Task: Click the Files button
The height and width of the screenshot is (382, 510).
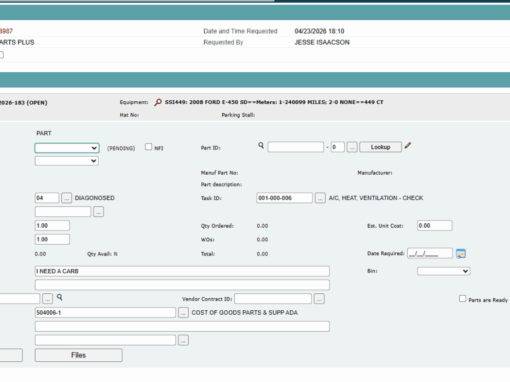Action: click(x=79, y=355)
